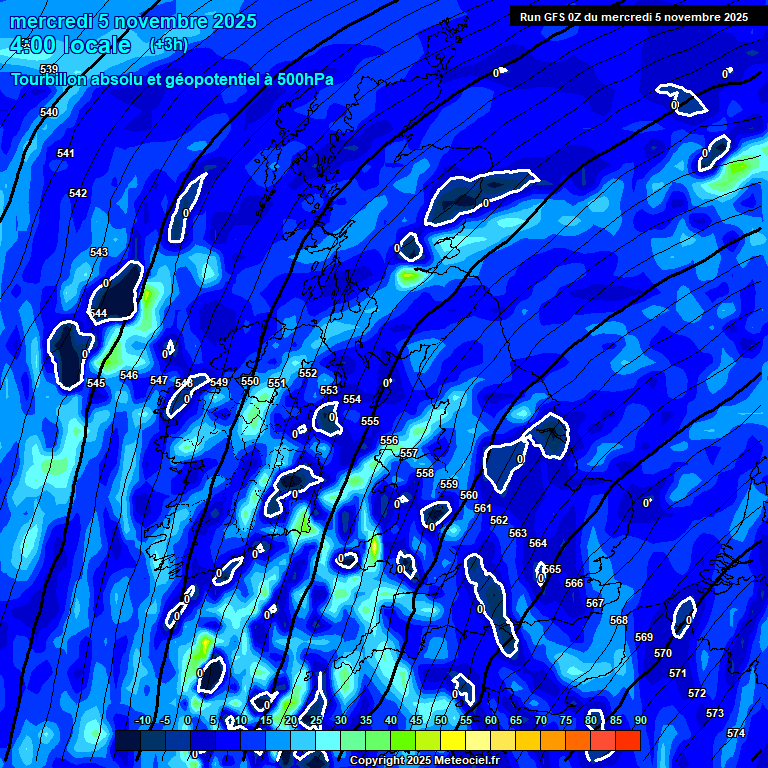Click the 558 geopotential contour label

(x=425, y=473)
